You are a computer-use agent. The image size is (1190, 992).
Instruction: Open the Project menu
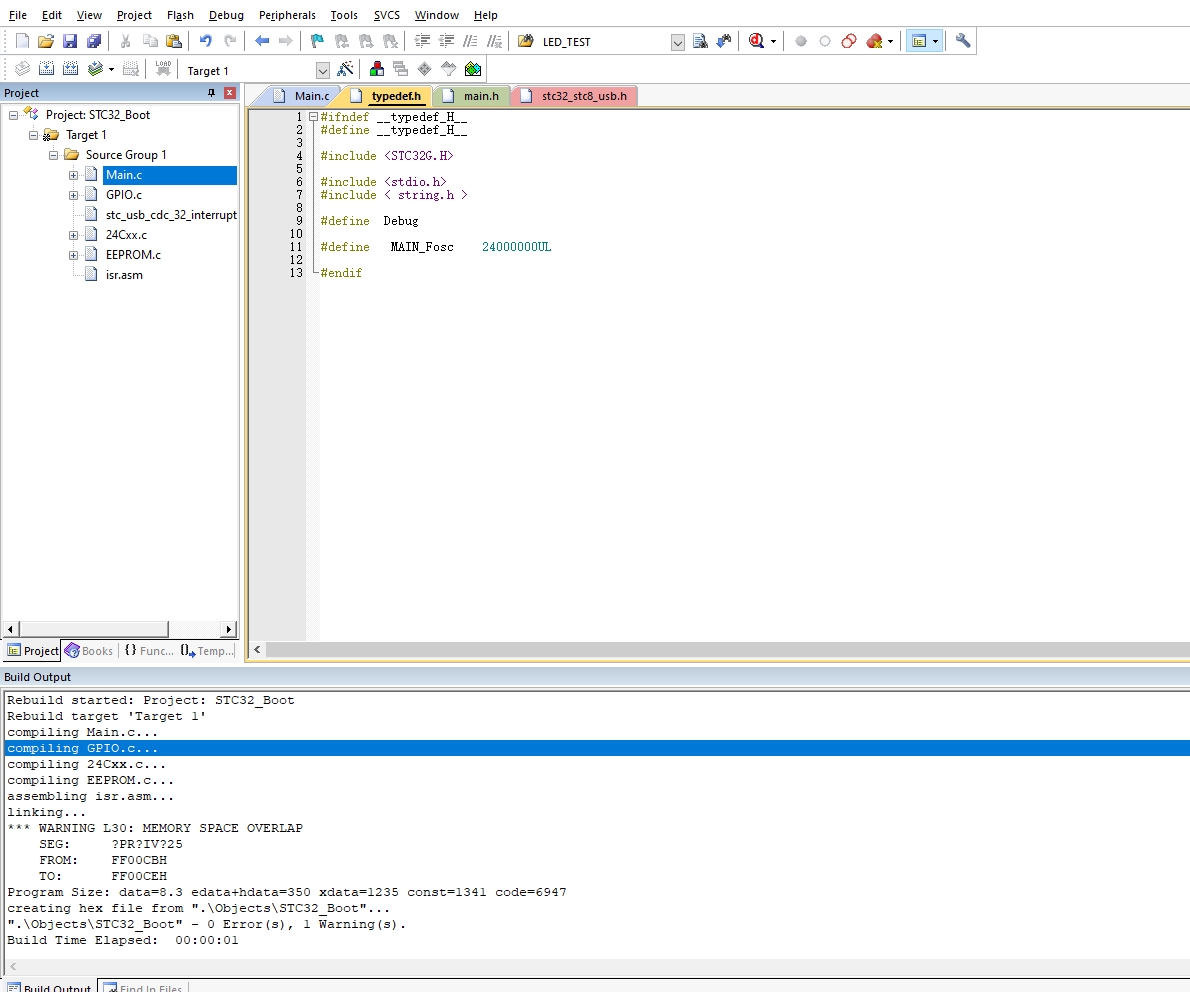coord(134,14)
